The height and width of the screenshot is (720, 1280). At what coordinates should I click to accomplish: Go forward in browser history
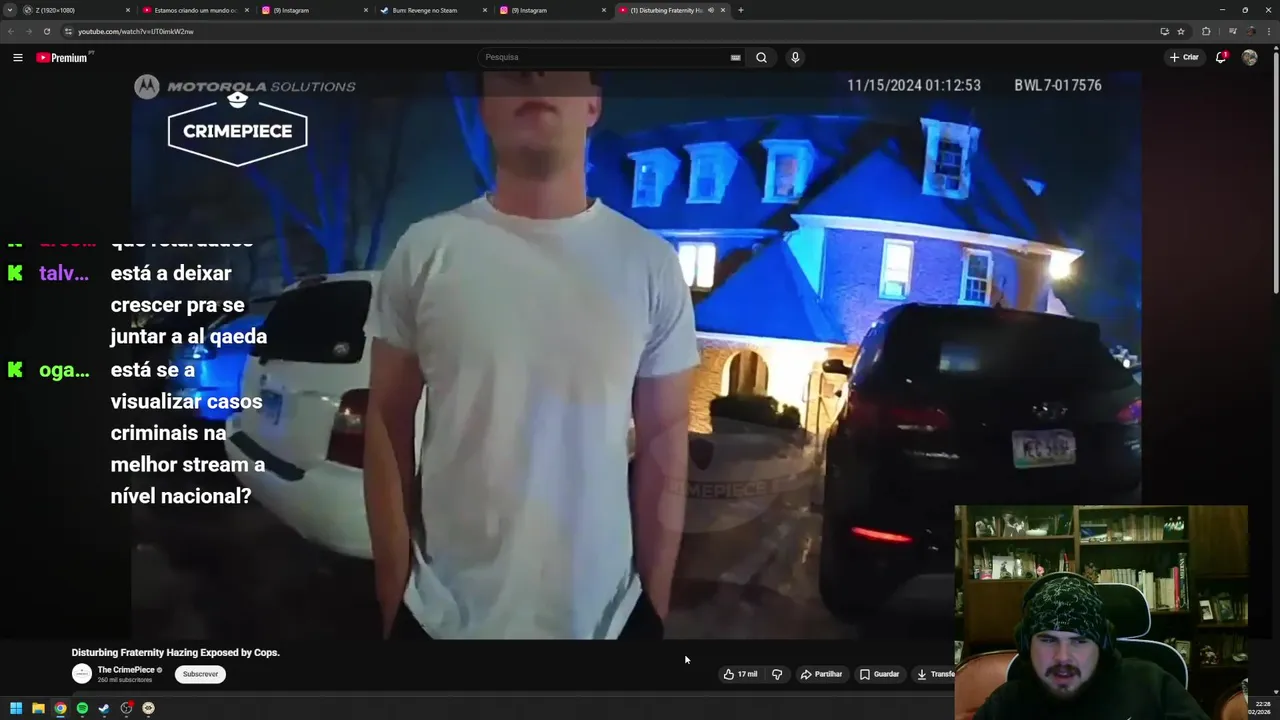[x=28, y=31]
